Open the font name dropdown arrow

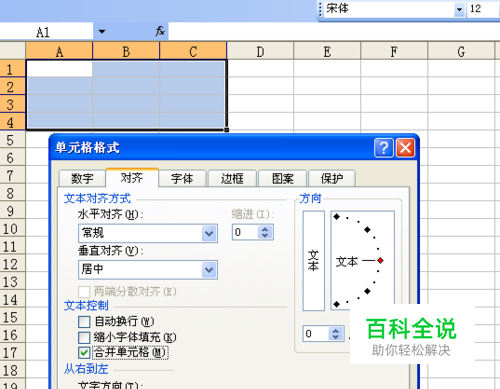tap(459, 10)
